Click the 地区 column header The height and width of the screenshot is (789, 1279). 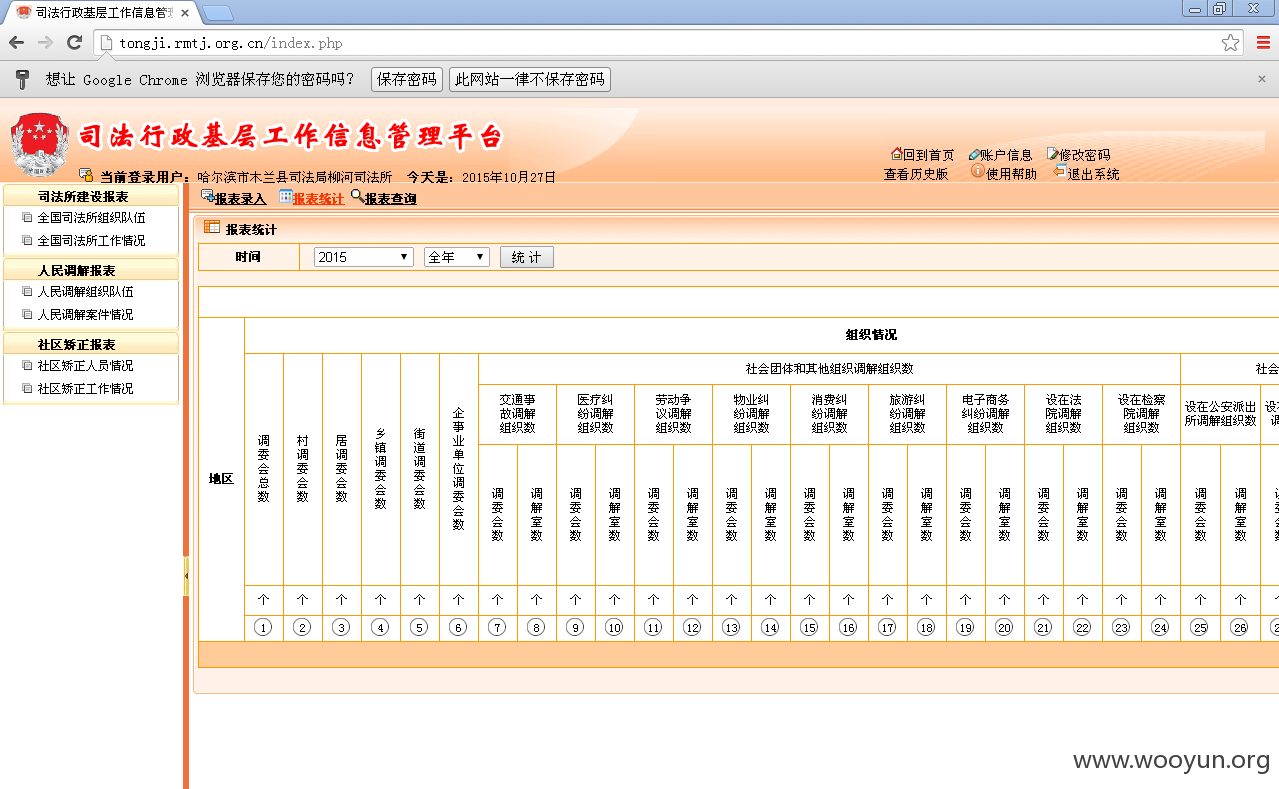point(221,479)
